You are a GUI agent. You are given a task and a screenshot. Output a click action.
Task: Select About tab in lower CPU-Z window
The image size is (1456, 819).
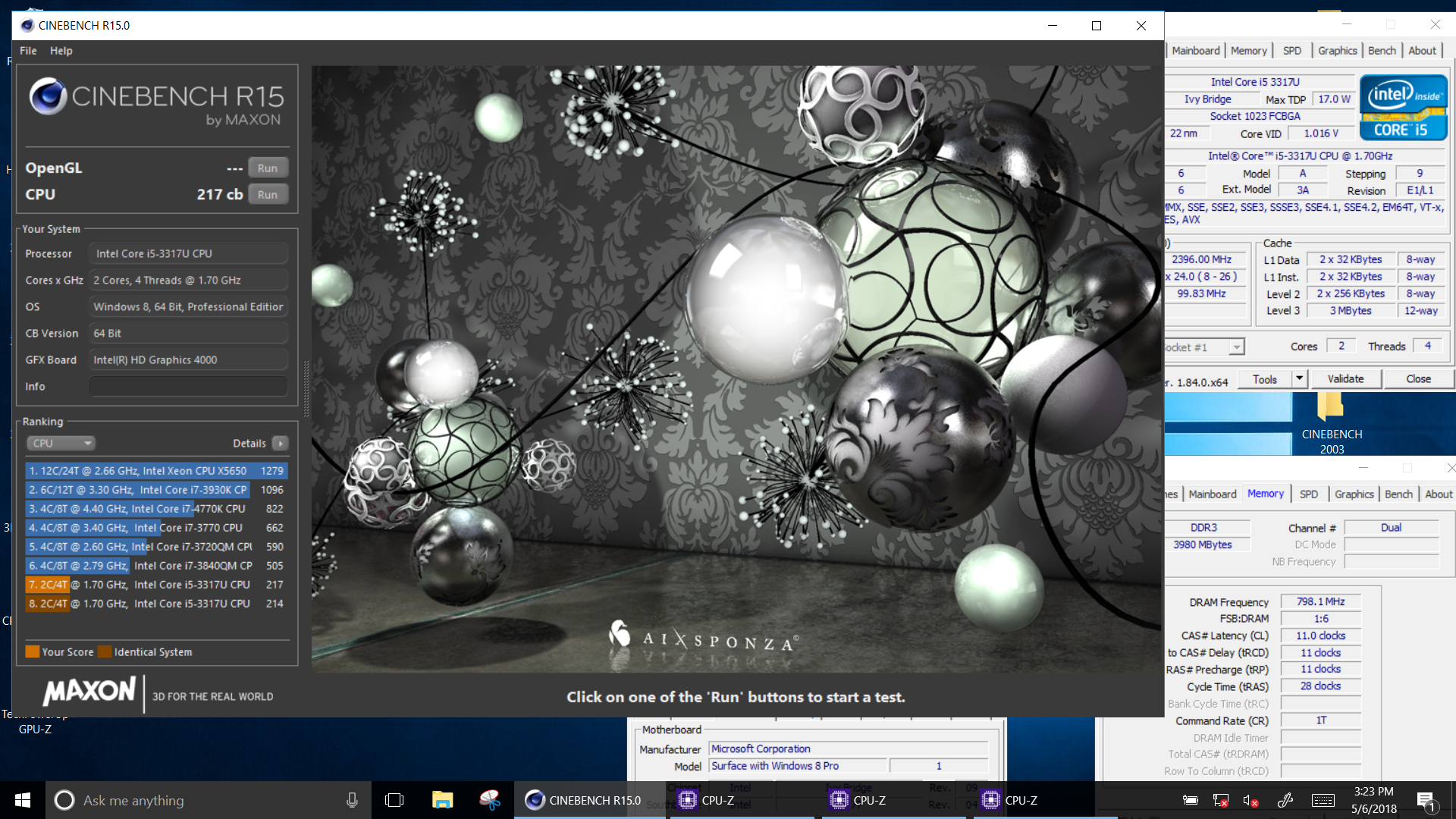1439,494
